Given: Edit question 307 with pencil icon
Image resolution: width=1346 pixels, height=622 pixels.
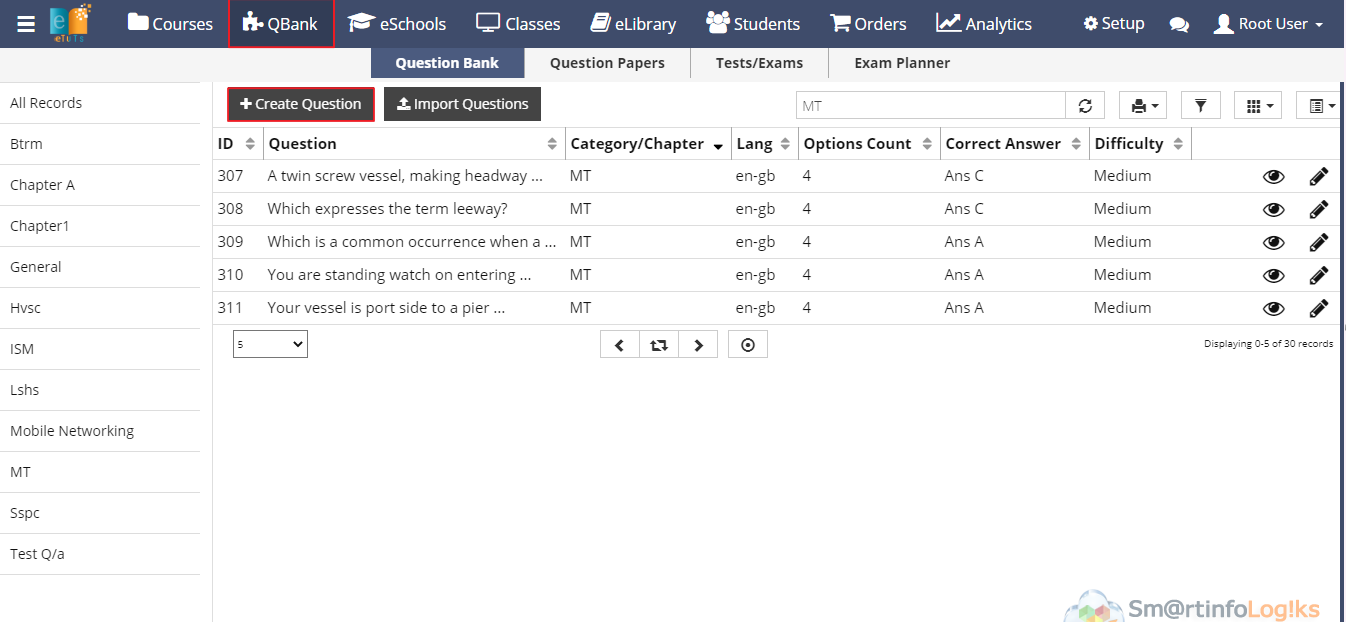Looking at the screenshot, I should coord(1319,177).
